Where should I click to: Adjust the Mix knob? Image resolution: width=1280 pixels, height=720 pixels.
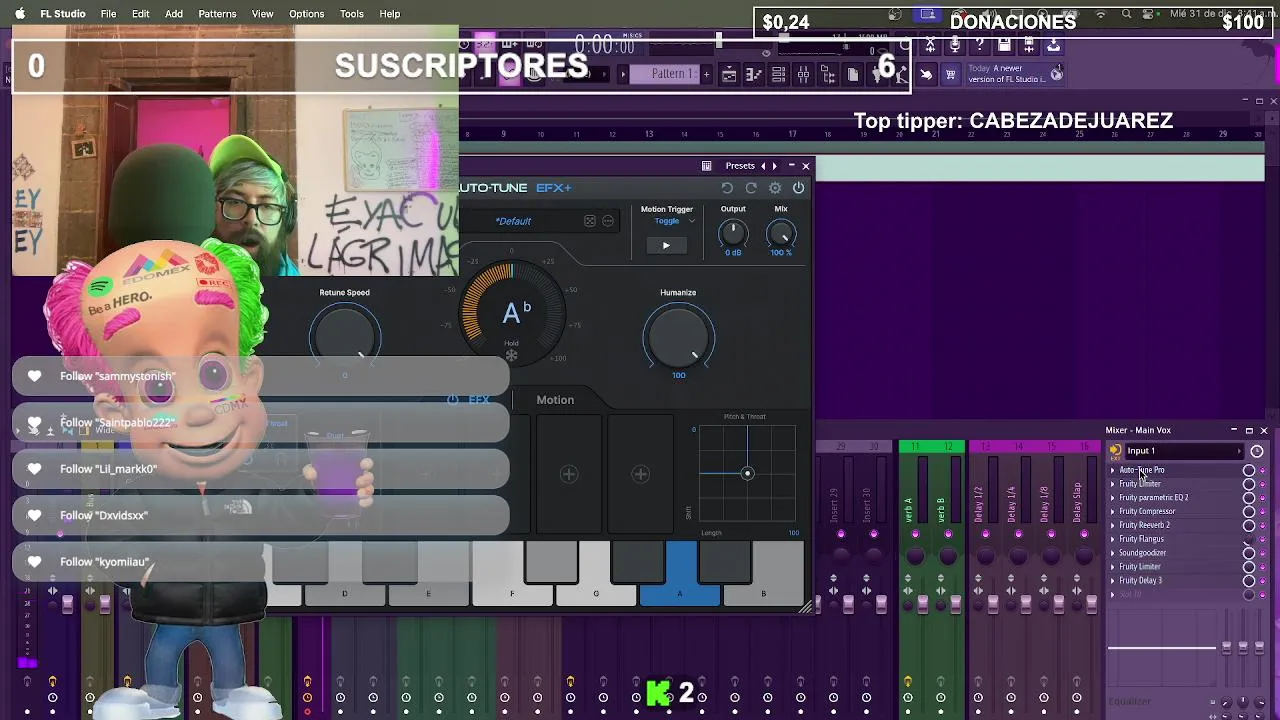781,234
